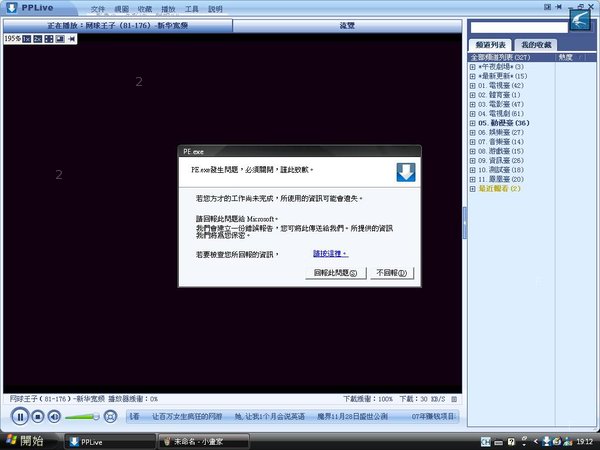The height and width of the screenshot is (450, 600).
Task: Open the 說明 menu
Action: pyautogui.click(x=215, y=9)
